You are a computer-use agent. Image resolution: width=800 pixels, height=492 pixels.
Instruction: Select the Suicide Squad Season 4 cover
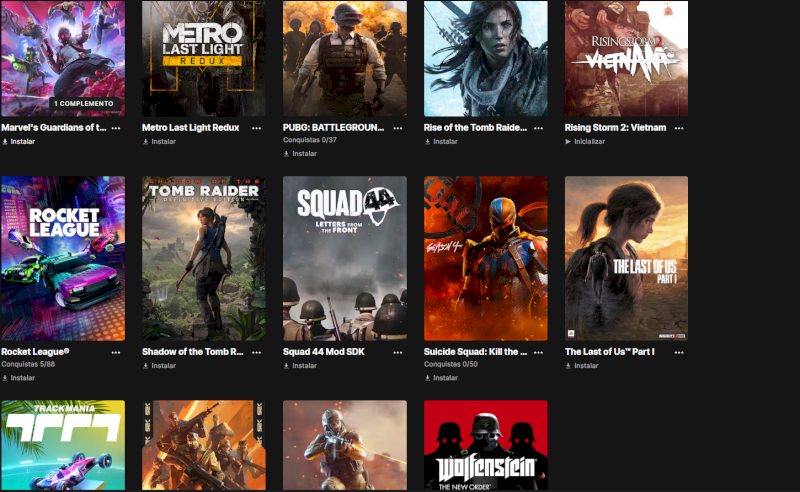click(486, 258)
